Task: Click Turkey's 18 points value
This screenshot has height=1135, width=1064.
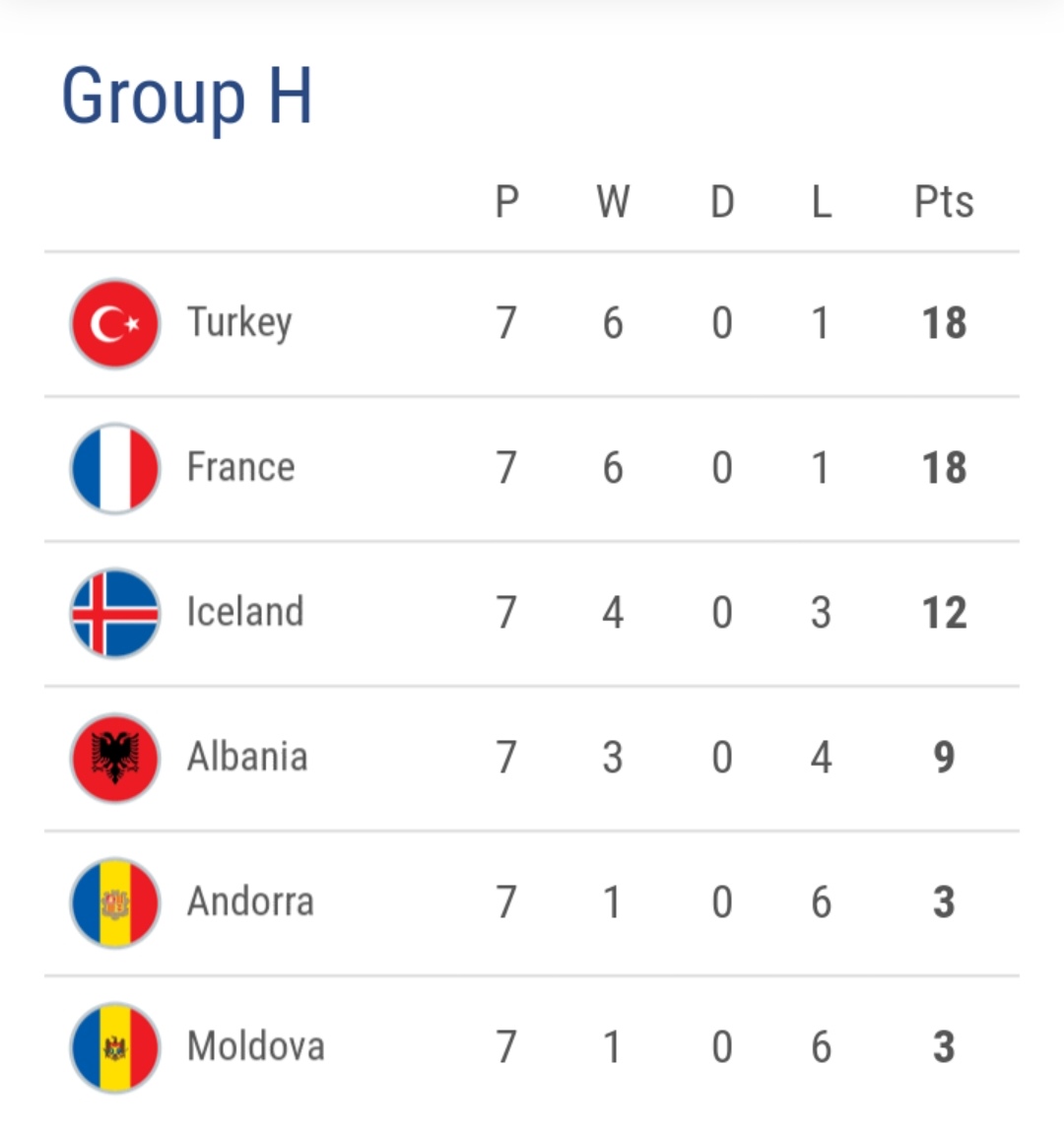Action: 944,323
